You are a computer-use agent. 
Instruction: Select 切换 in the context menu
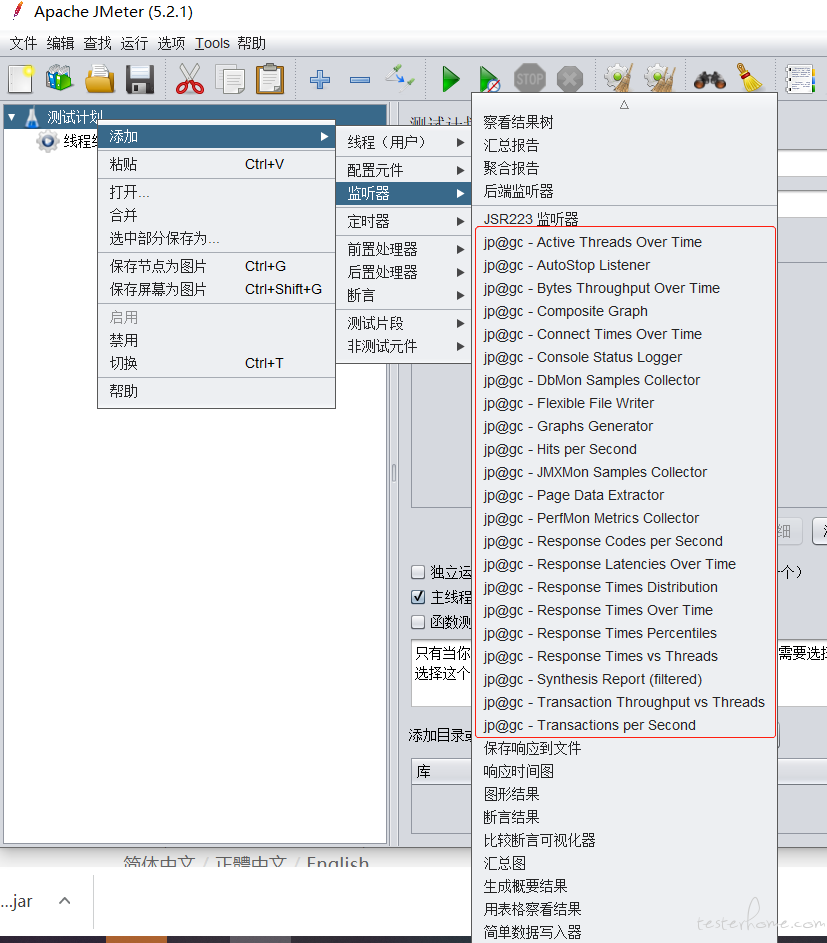[x=217, y=363]
